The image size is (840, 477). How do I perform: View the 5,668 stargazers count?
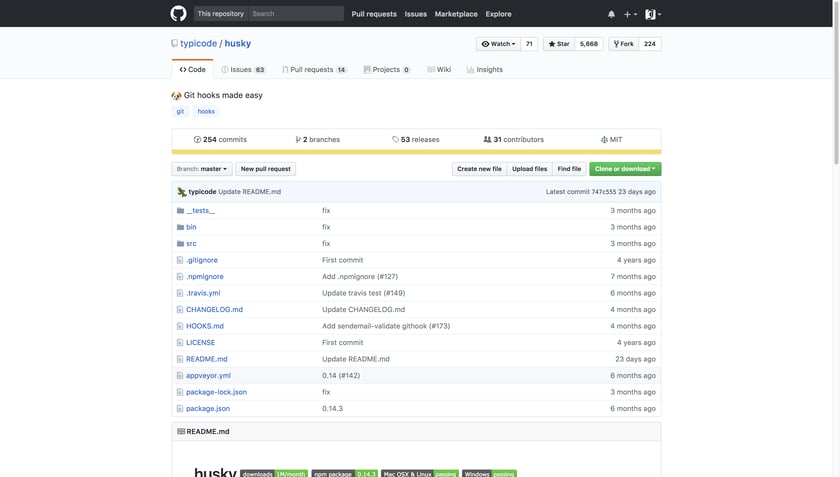589,44
